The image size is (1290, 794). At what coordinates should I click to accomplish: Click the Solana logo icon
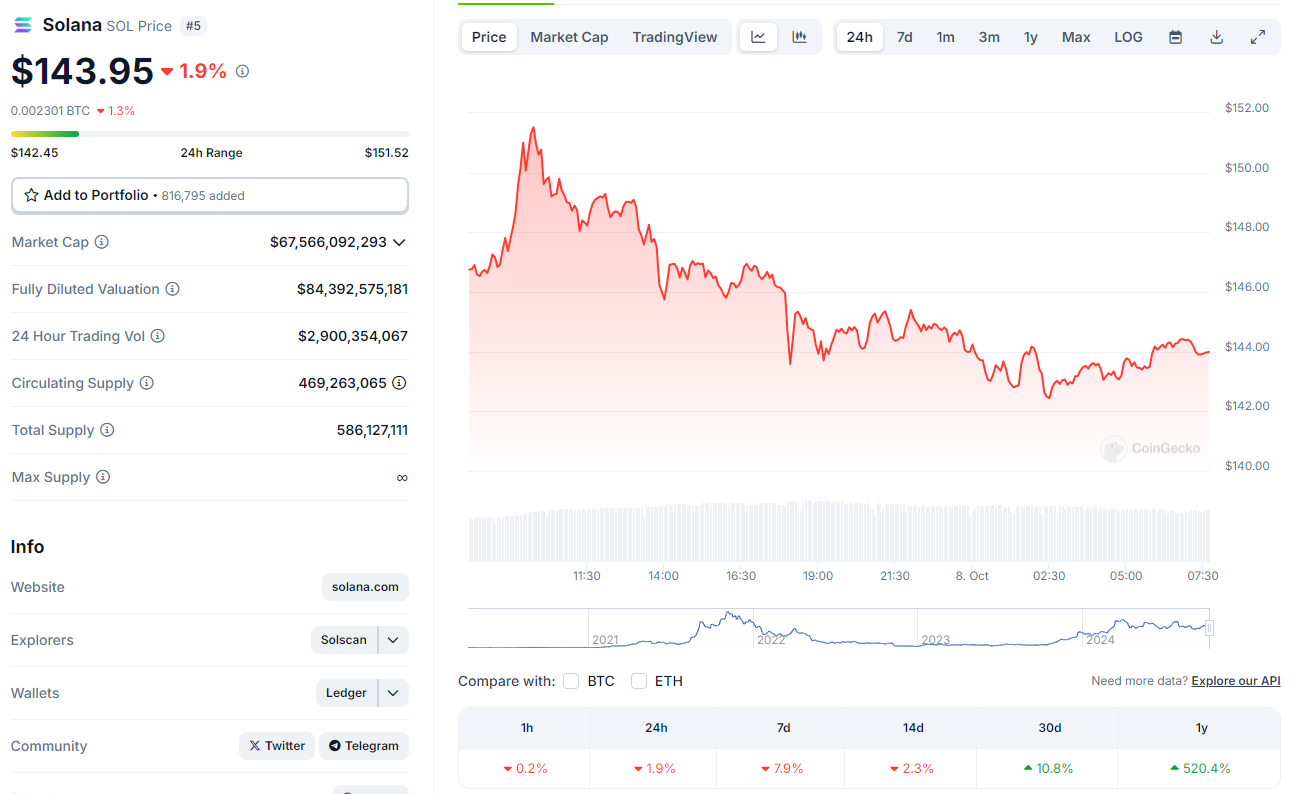22,25
